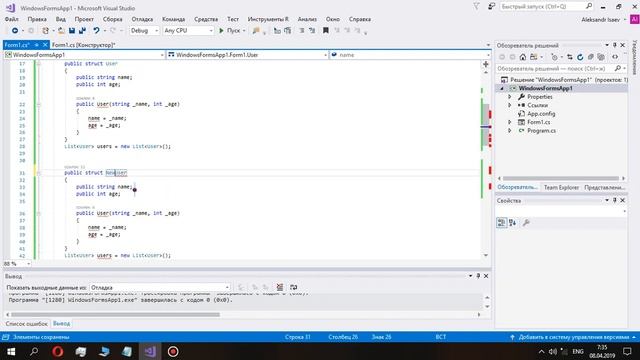This screenshot has height=360, width=640.
Task: Click the editor split plus icon above scrollbar
Action: (486, 64)
